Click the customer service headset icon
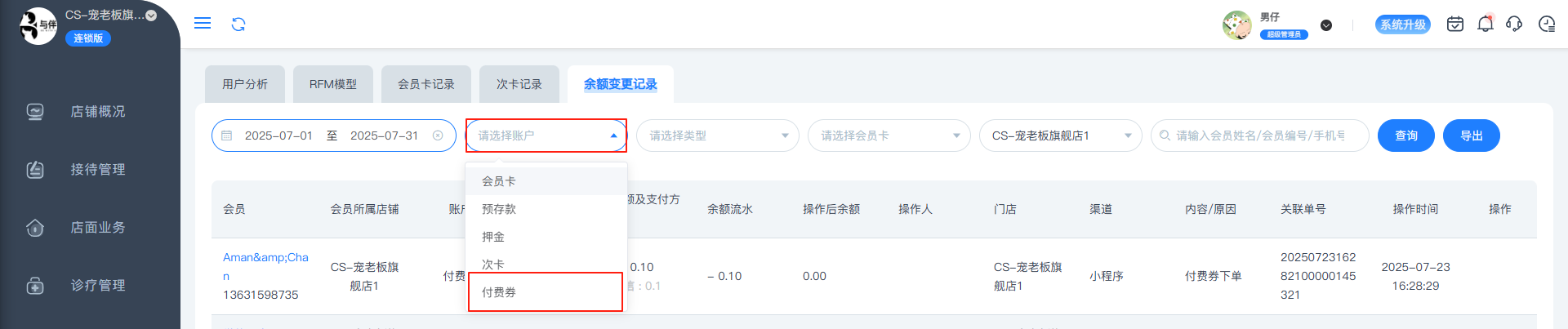1568x329 pixels. tap(1514, 24)
